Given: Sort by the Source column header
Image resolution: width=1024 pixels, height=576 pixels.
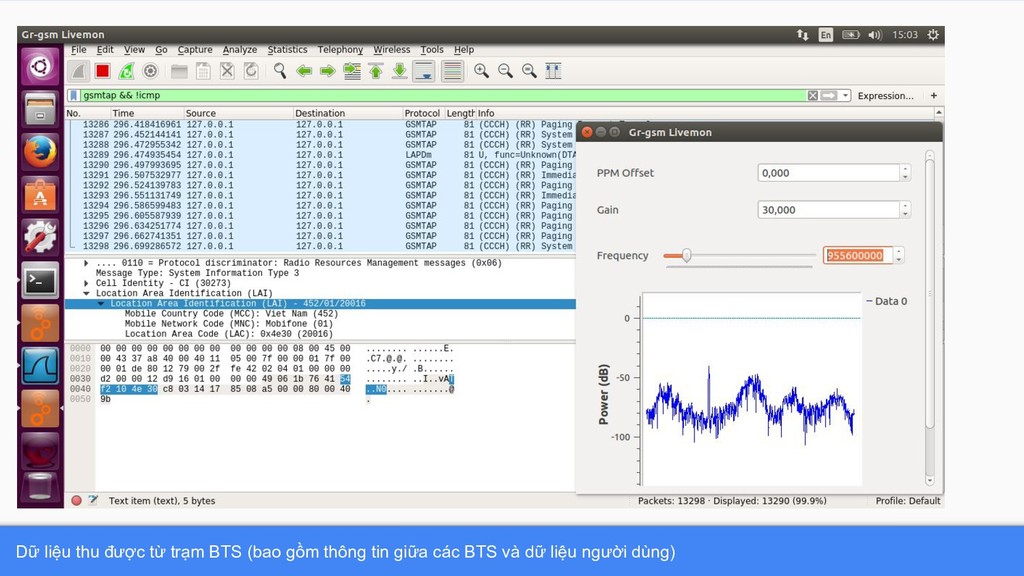Looking at the screenshot, I should tap(238, 113).
